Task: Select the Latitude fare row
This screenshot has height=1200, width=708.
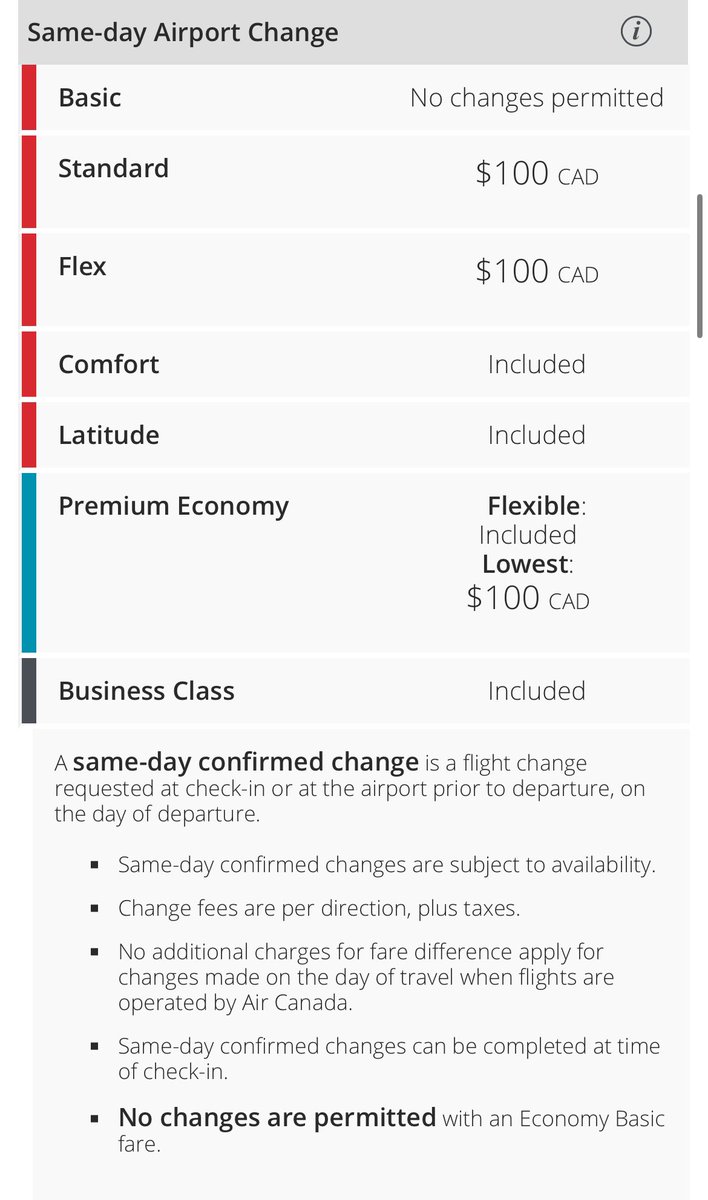Action: (x=354, y=435)
